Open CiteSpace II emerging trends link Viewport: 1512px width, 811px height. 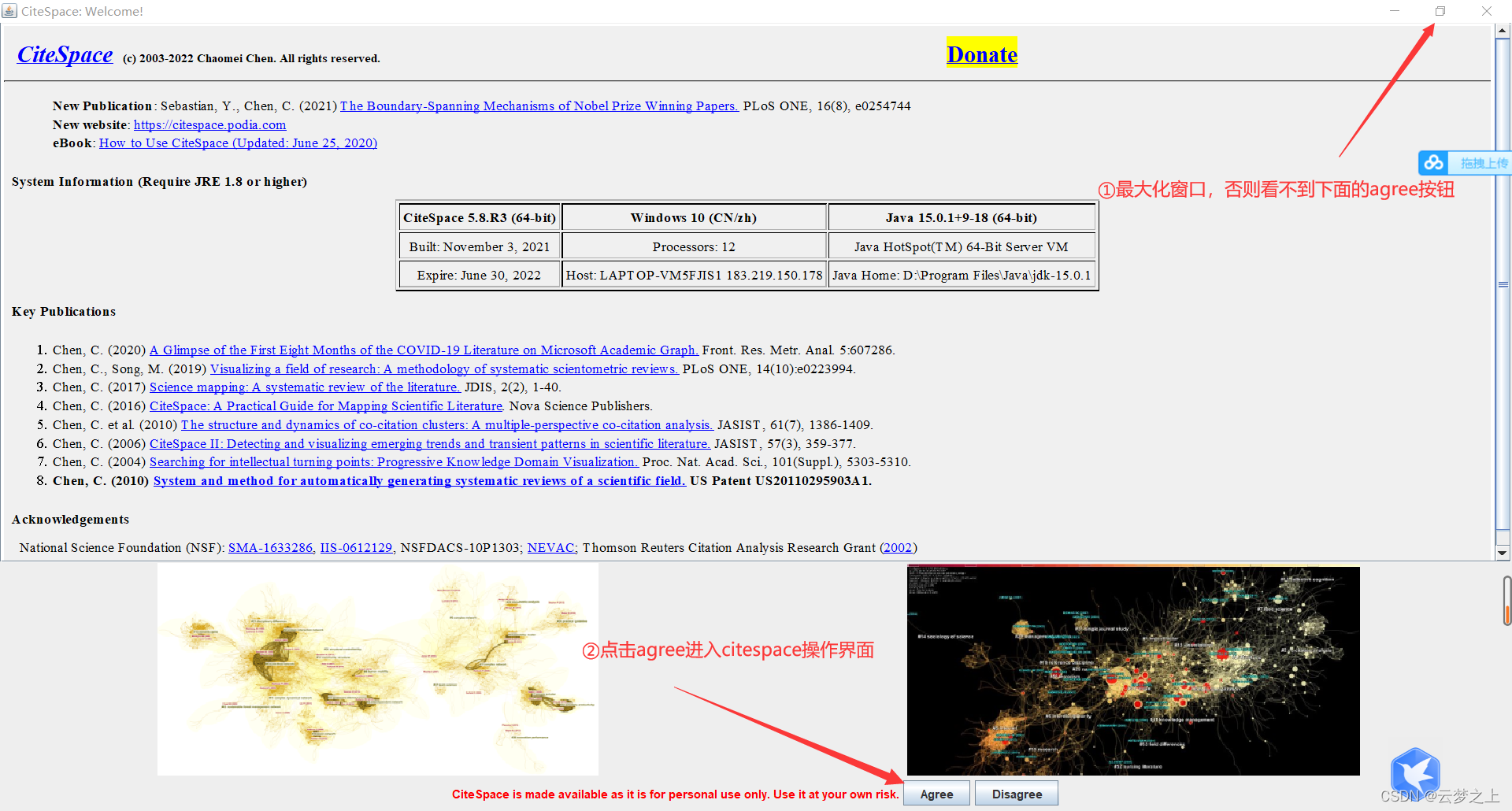[430, 443]
